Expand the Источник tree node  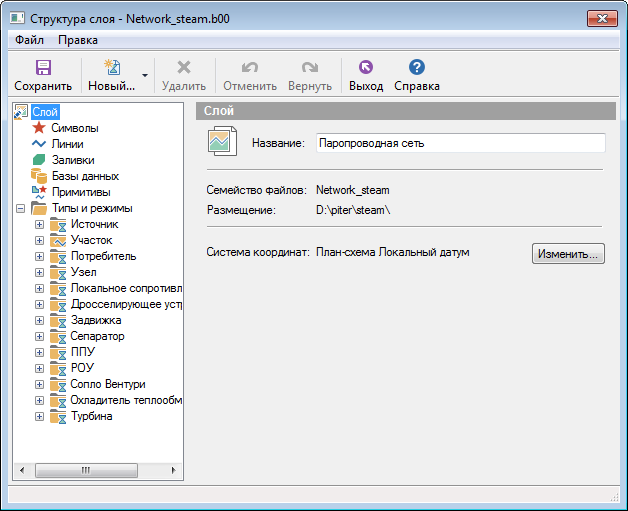click(40, 224)
